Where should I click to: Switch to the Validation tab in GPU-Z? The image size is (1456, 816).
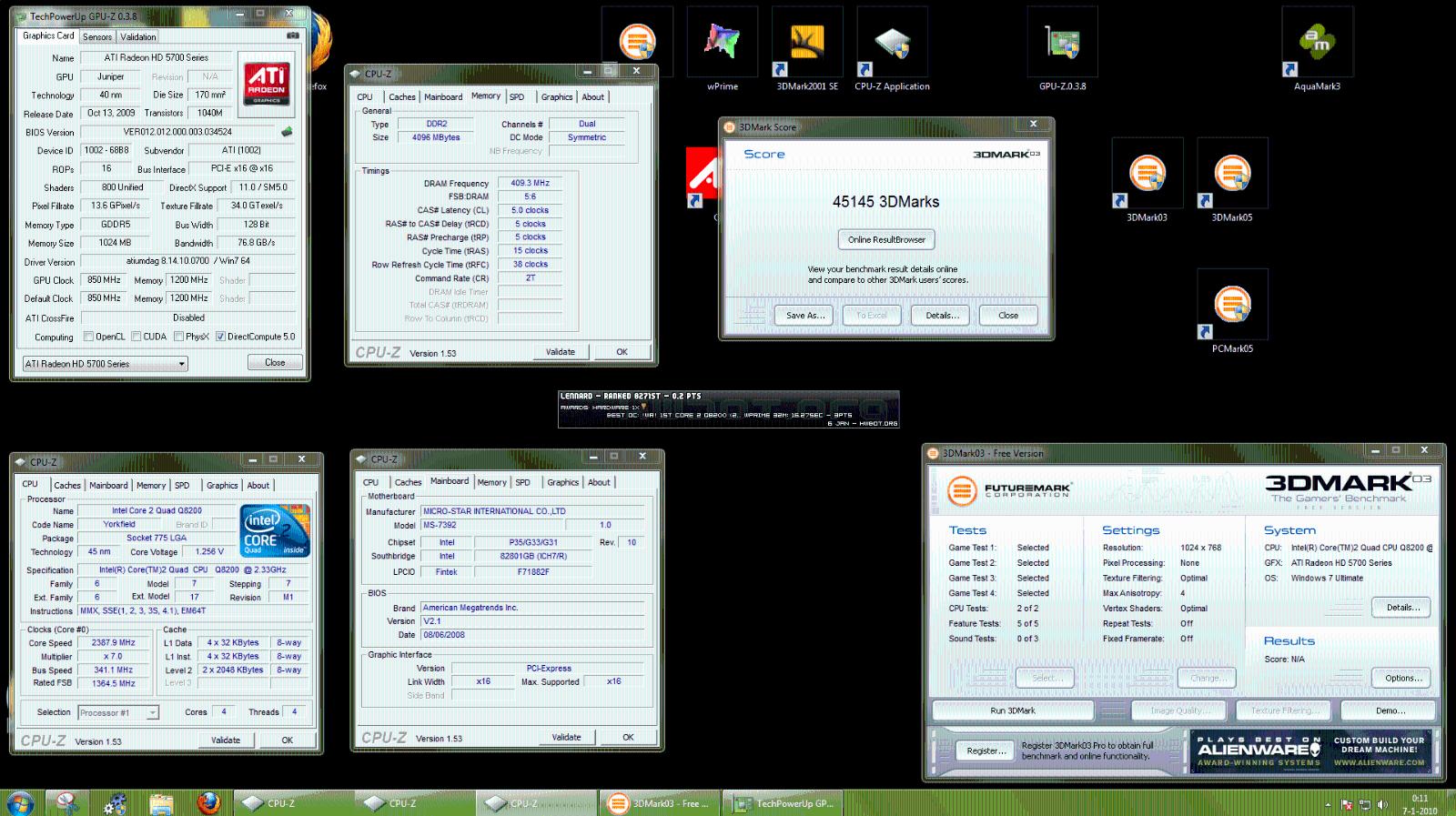[x=138, y=37]
